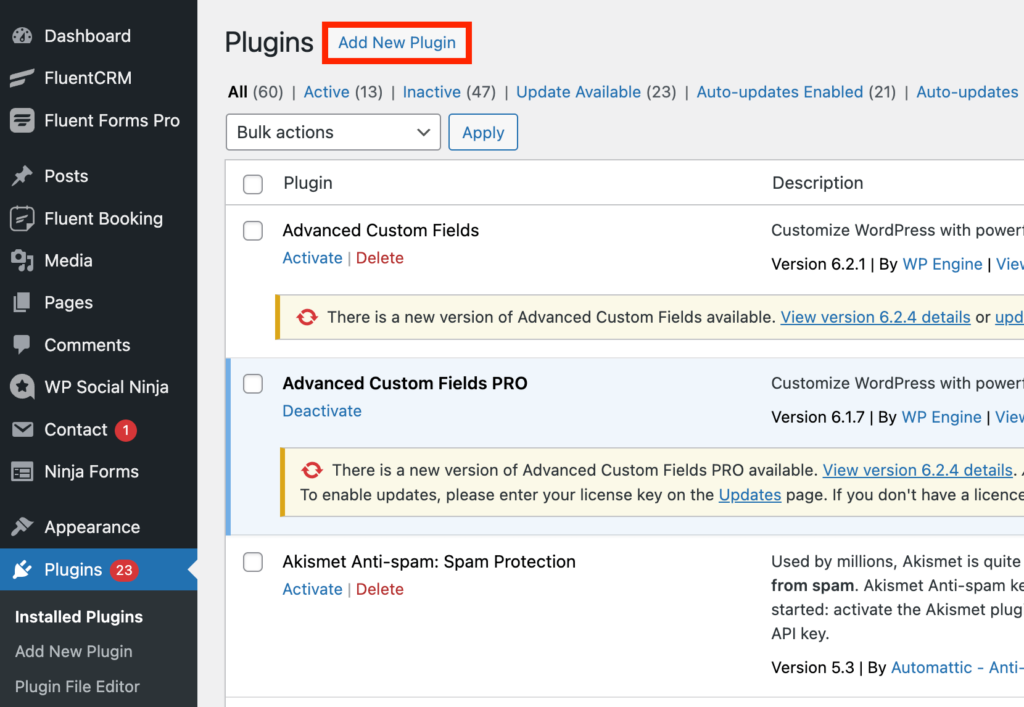View version 6.2.4 details for Advanced Custom Fields
1024x707 pixels.
[x=875, y=317]
